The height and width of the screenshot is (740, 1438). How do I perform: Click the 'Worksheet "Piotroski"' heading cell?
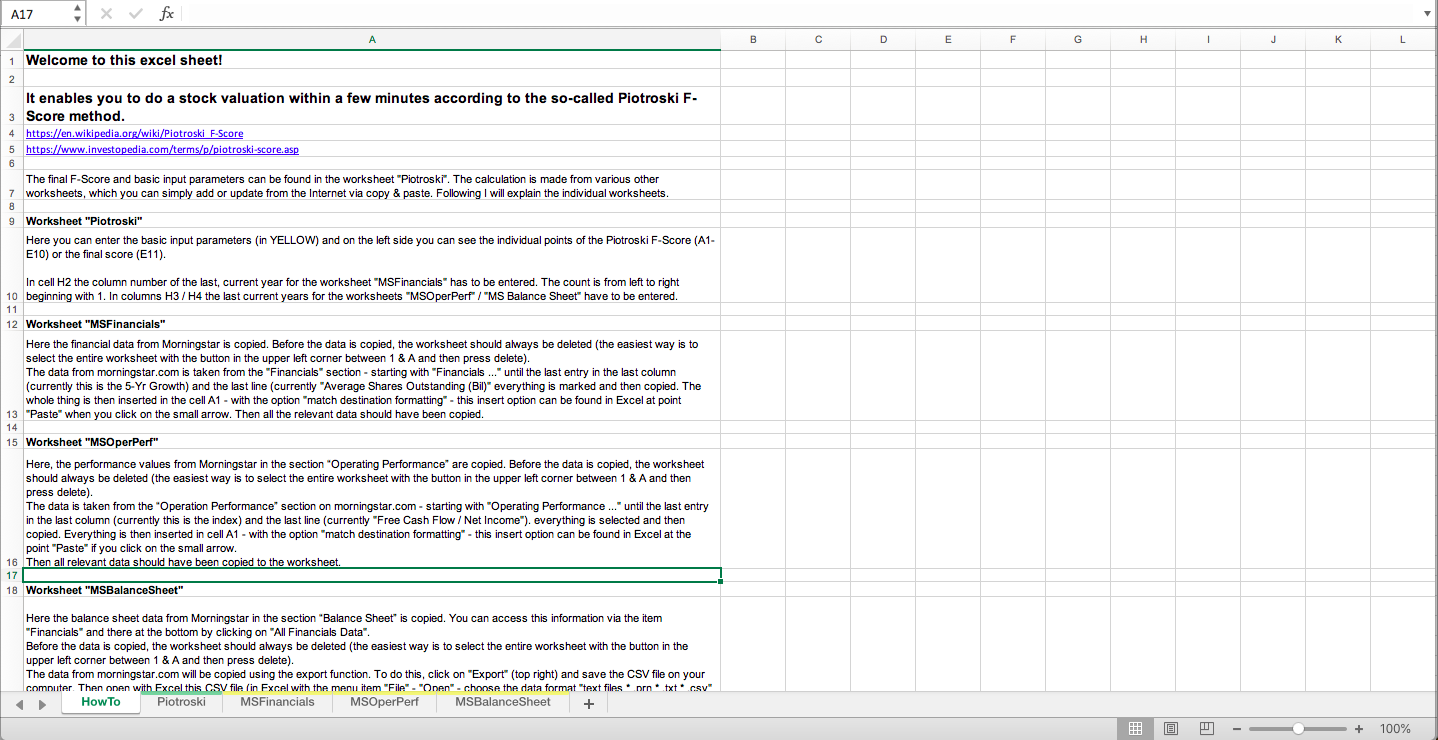point(372,220)
